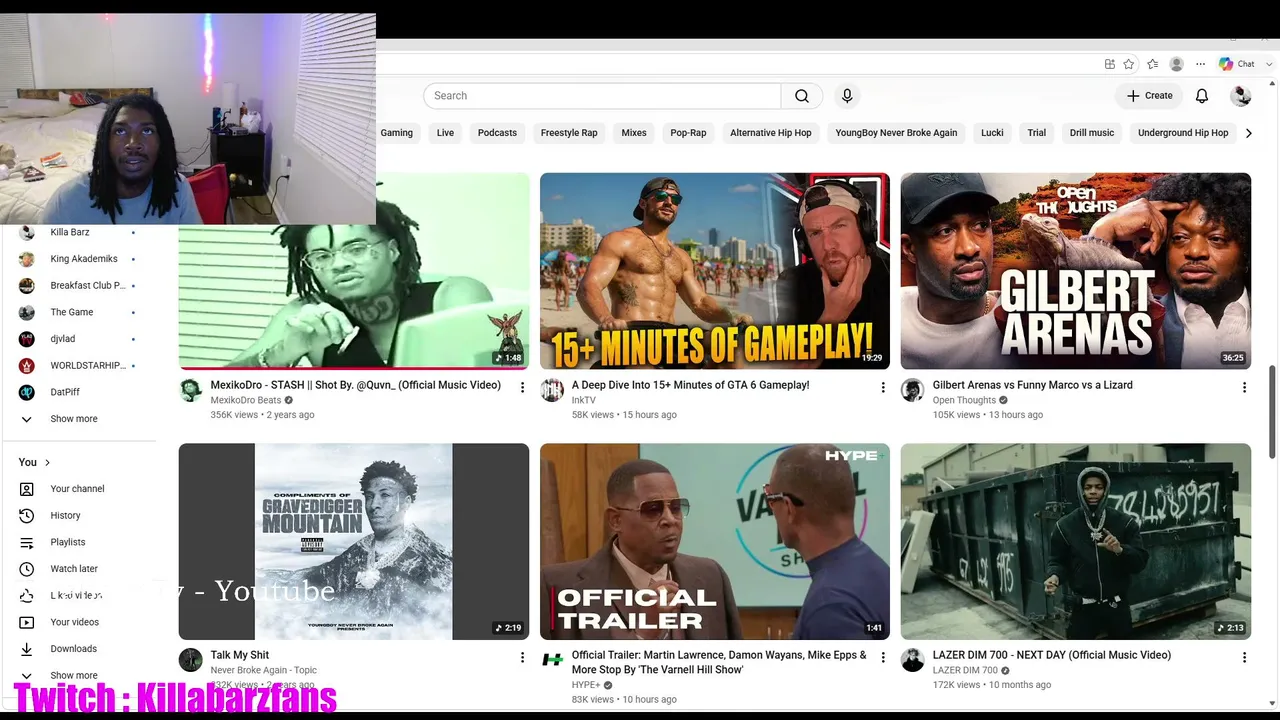Select the Freestyle Rap chip
1280x720 pixels.
click(569, 133)
